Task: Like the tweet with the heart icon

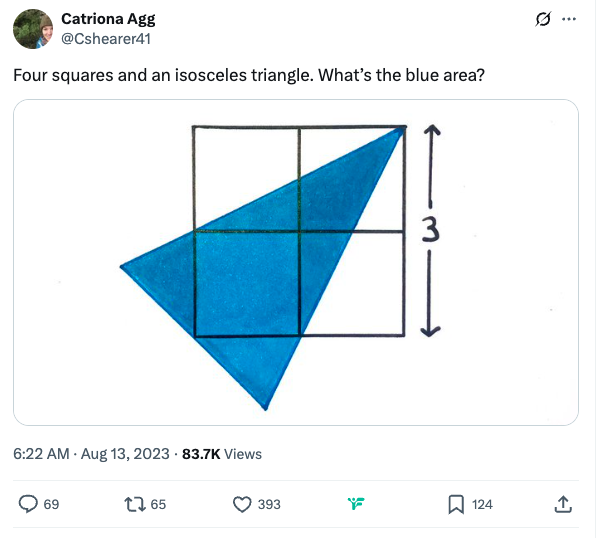Action: (x=242, y=504)
